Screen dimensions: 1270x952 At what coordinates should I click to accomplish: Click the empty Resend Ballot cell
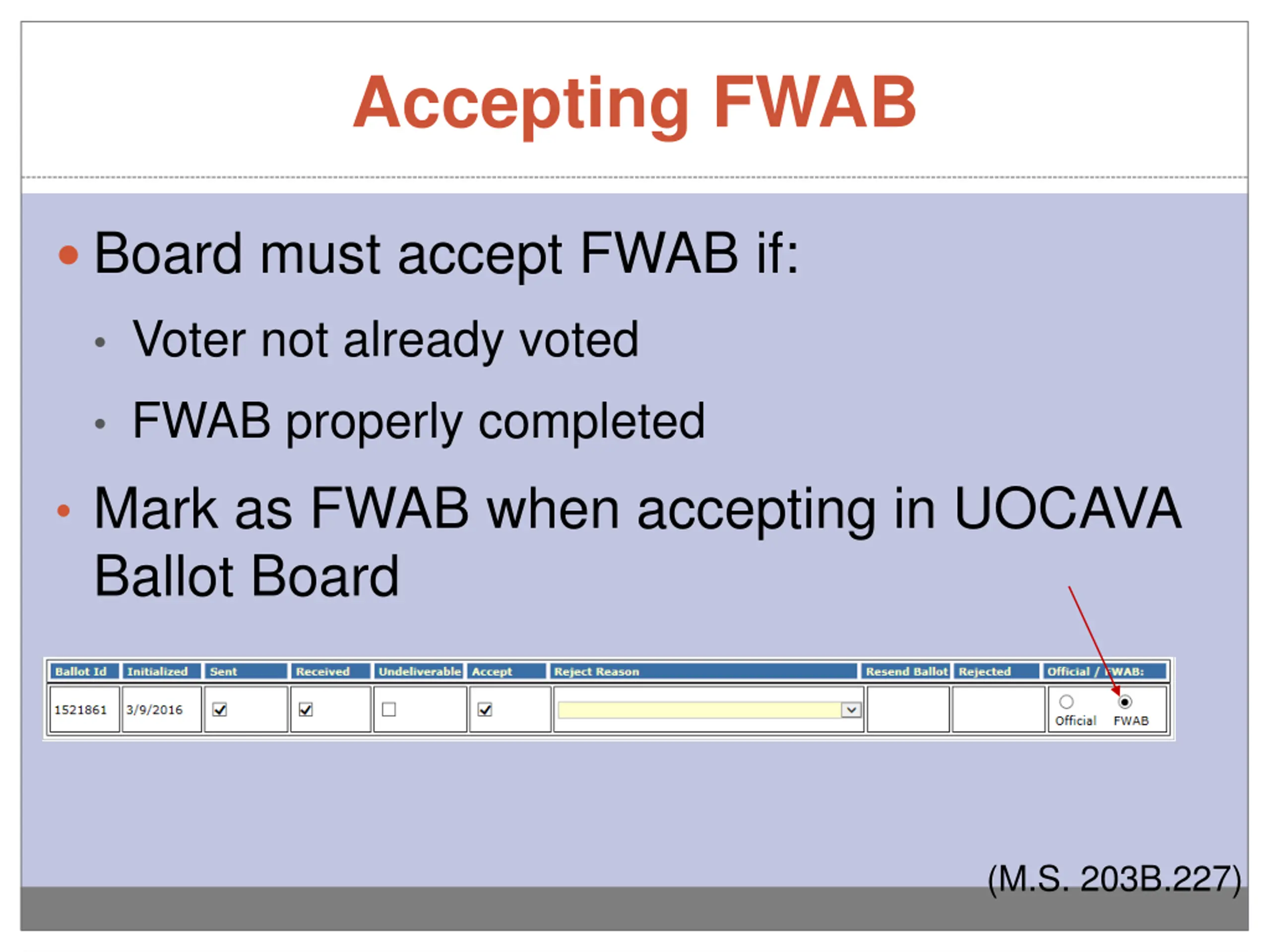(908, 709)
